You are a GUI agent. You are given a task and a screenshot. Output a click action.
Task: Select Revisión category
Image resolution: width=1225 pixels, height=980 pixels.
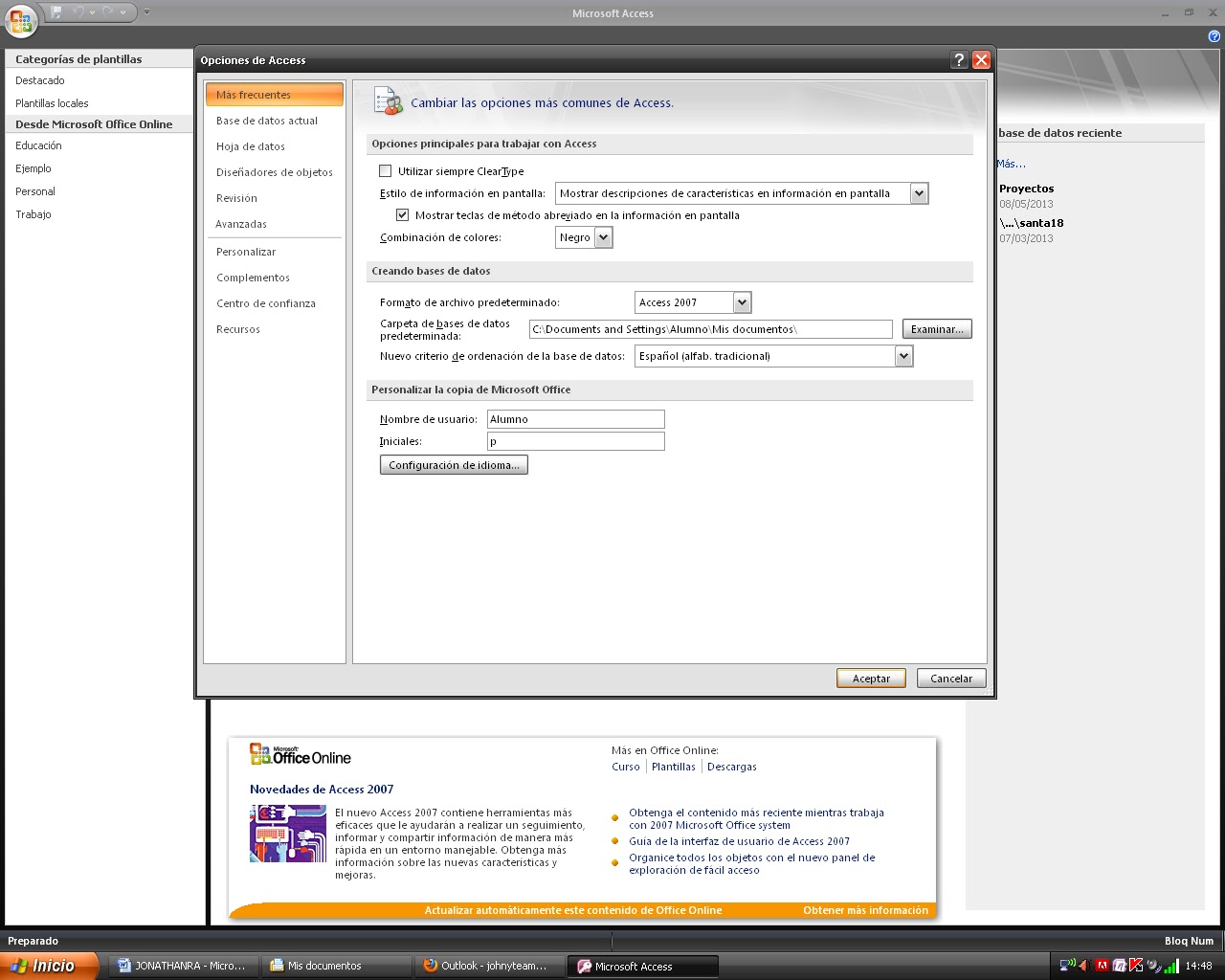275,198
